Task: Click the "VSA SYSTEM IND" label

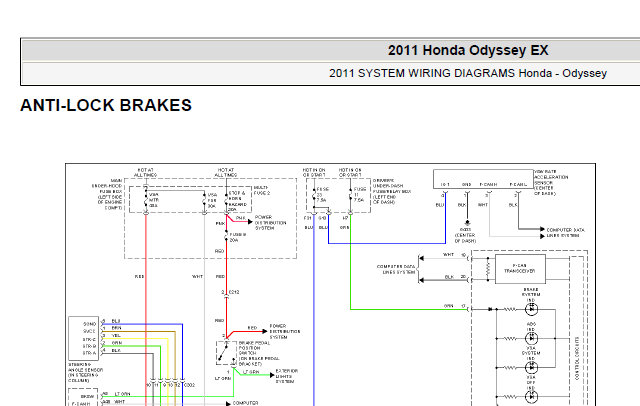Action: tap(531, 353)
